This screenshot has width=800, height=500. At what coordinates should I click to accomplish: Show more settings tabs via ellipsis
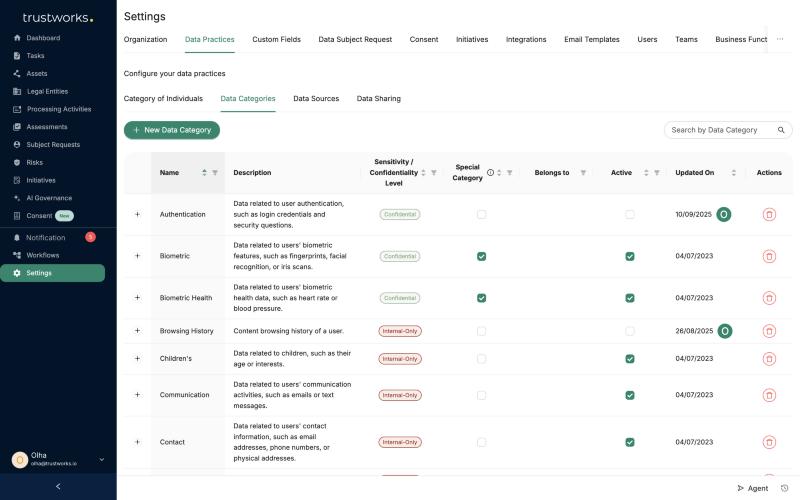(780, 39)
